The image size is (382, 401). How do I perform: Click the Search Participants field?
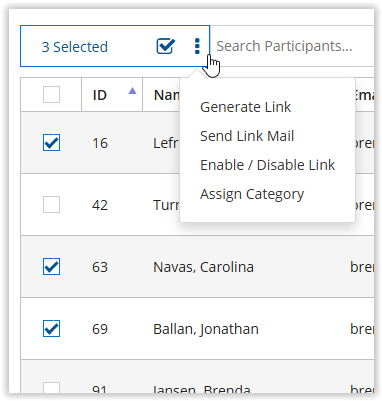tap(293, 46)
